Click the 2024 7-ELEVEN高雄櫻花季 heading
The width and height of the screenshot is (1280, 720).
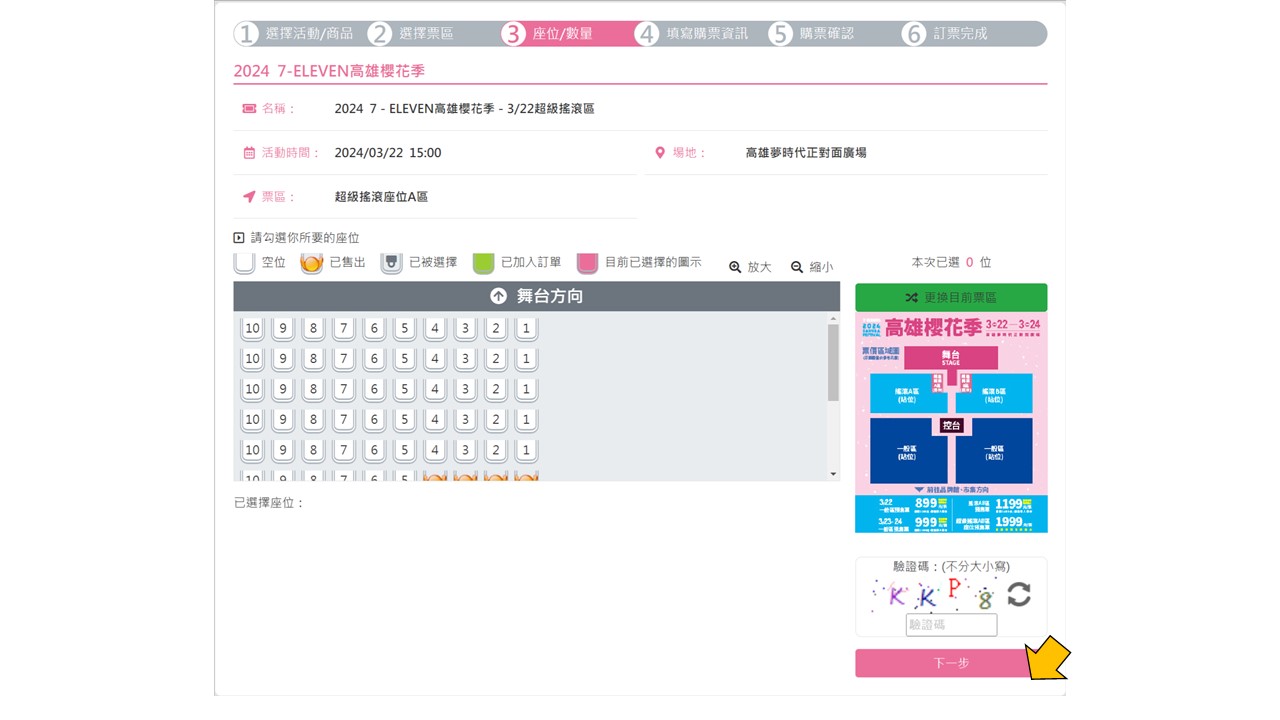[x=330, y=72]
